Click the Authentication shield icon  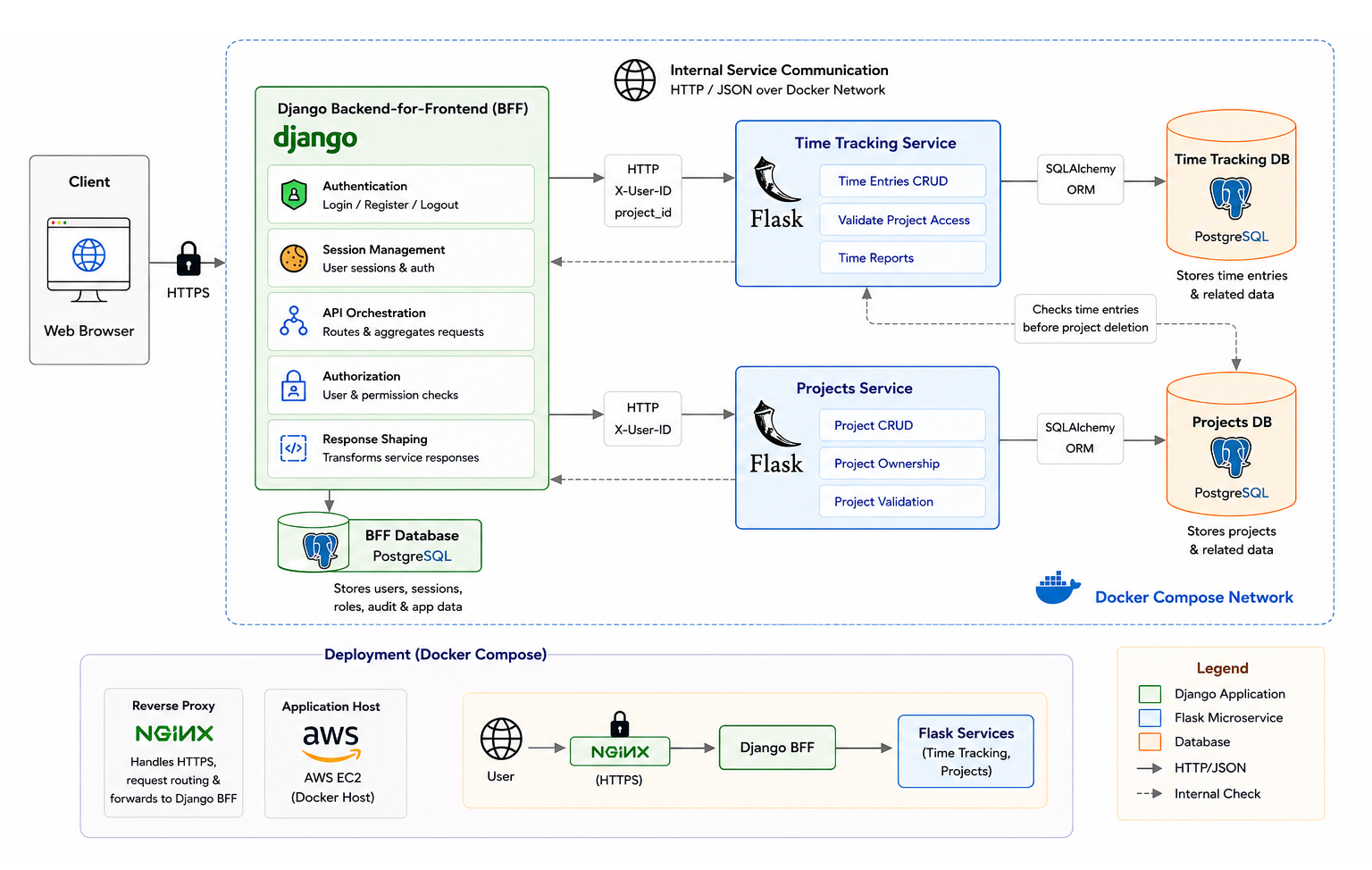[294, 195]
